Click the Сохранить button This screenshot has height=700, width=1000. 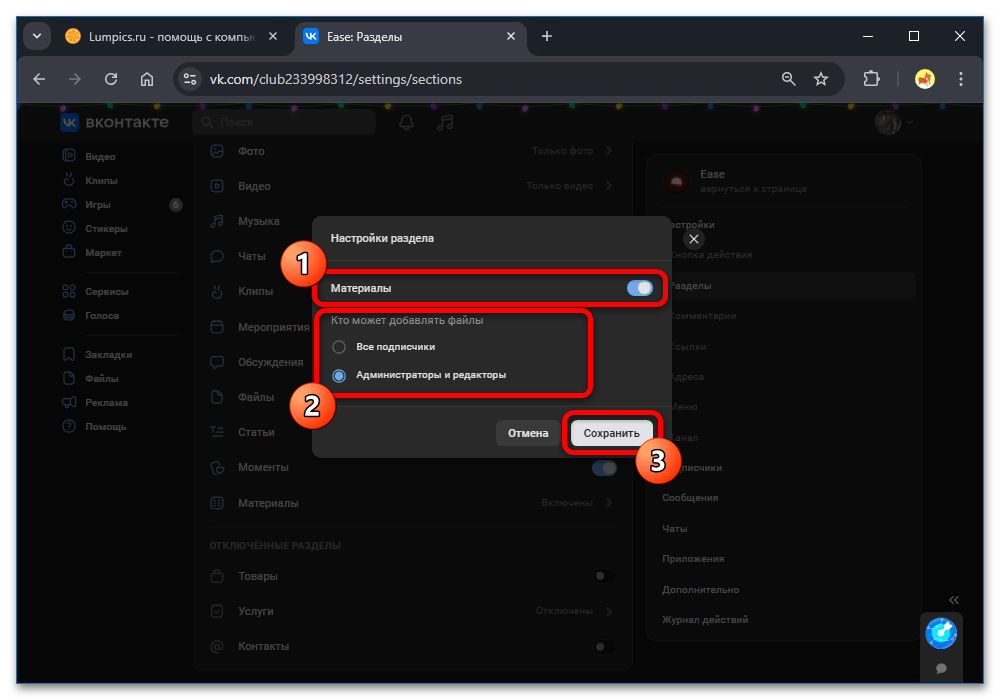pyautogui.click(x=611, y=433)
